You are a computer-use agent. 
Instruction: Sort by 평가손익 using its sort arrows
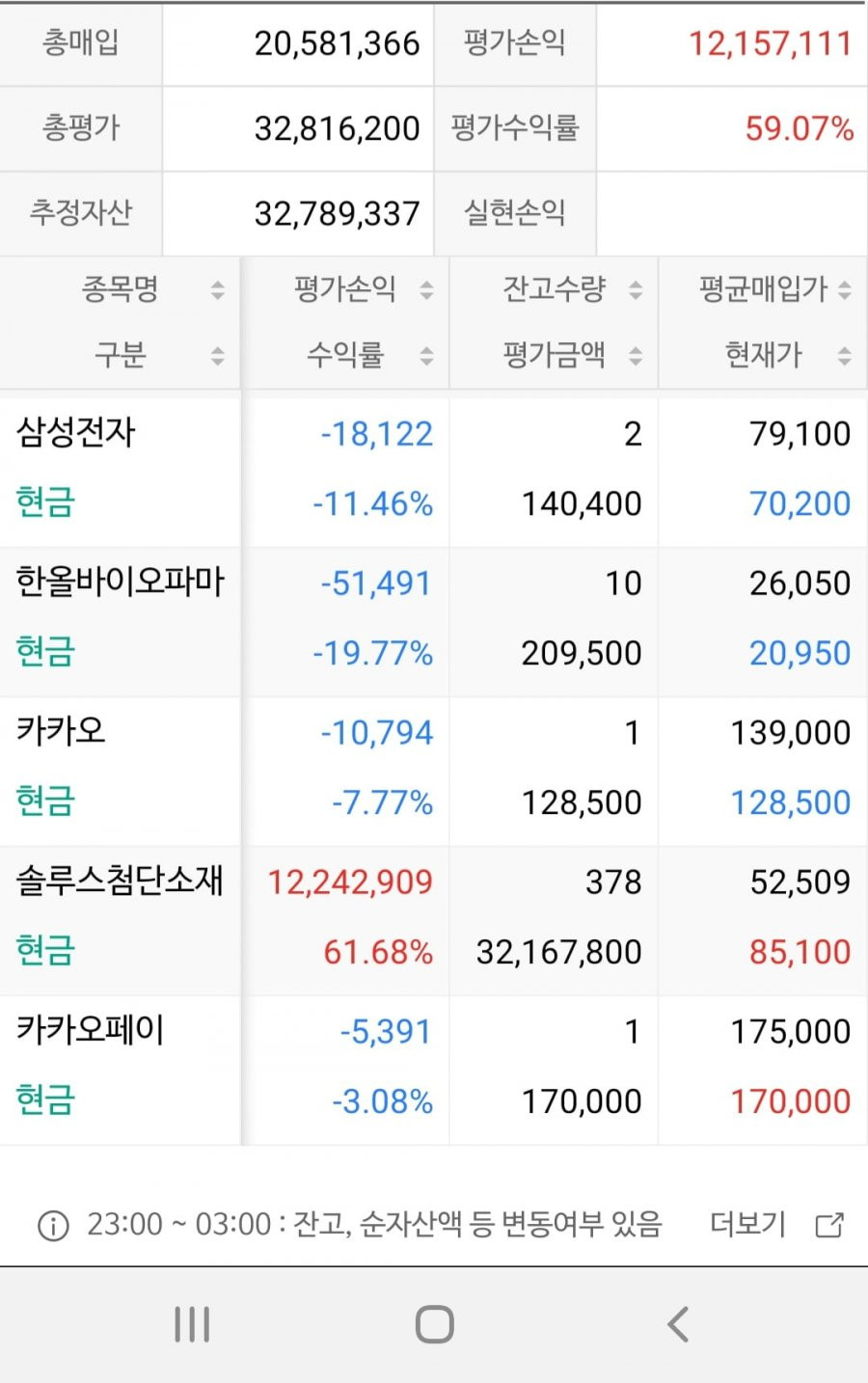(426, 289)
